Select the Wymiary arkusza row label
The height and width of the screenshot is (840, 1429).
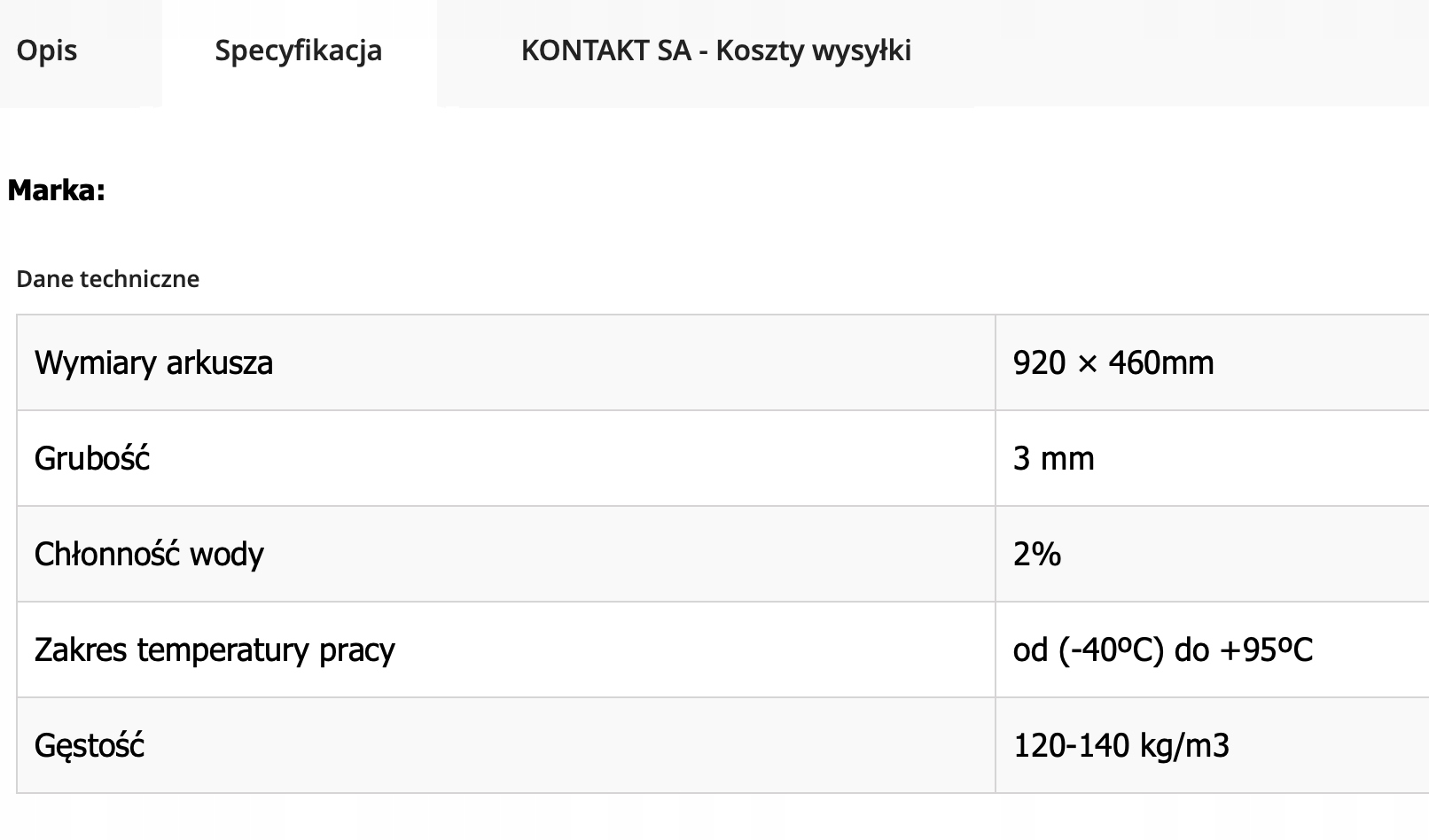[153, 363]
